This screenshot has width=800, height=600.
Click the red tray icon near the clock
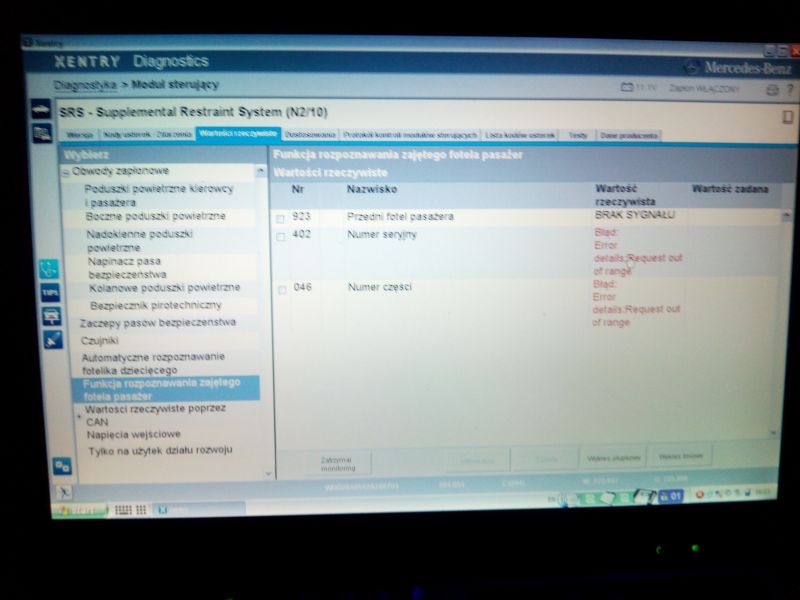[x=700, y=494]
